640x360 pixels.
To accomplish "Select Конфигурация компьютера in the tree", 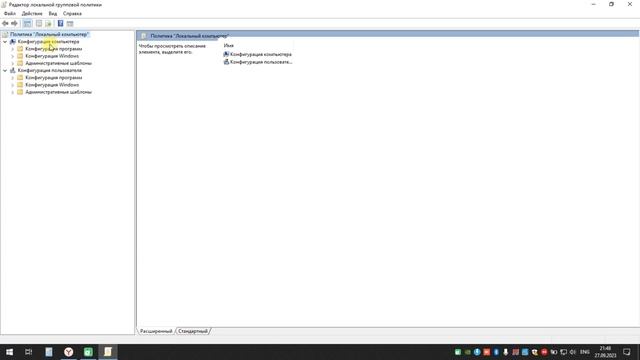I will point(48,42).
